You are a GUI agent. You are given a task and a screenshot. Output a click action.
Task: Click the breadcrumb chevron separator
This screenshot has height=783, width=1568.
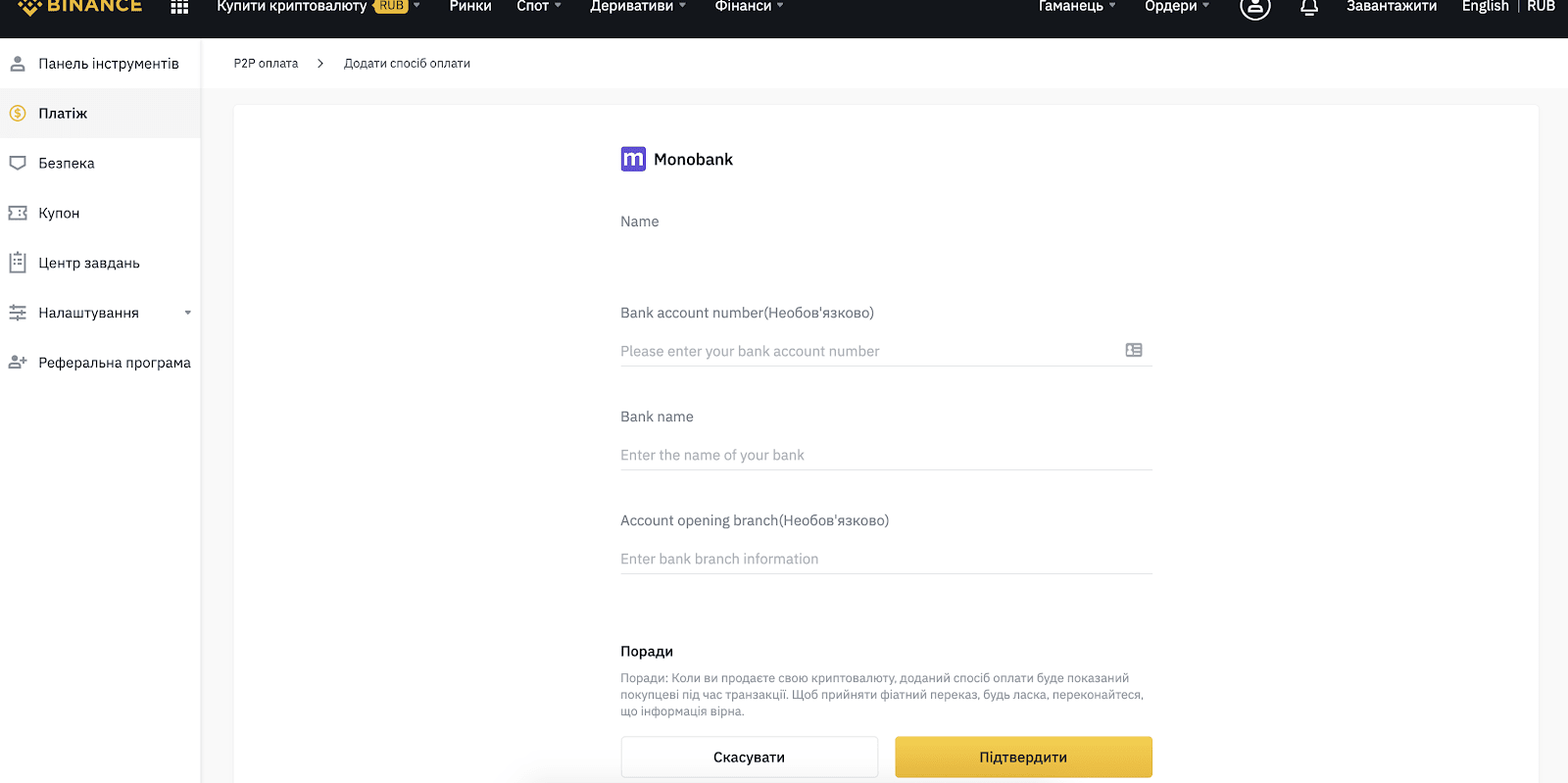(320, 64)
